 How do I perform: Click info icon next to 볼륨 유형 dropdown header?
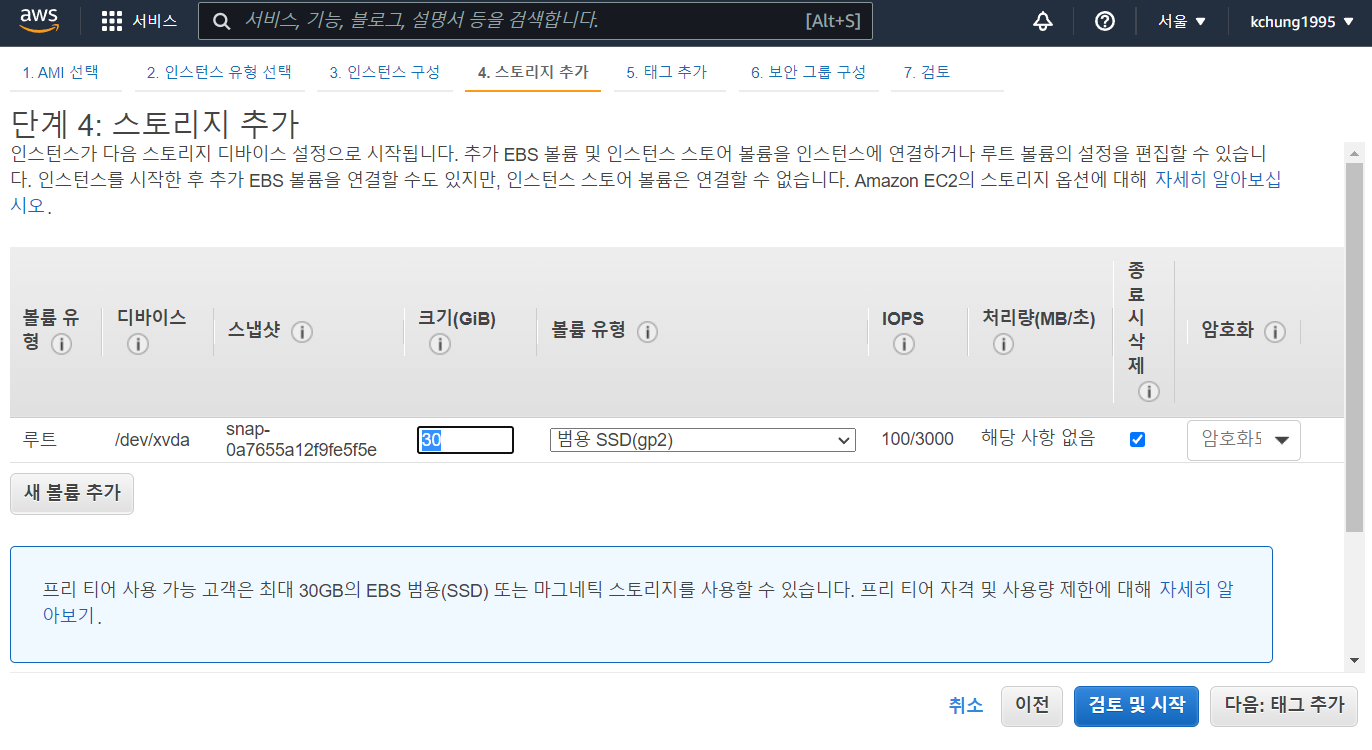coord(647,331)
